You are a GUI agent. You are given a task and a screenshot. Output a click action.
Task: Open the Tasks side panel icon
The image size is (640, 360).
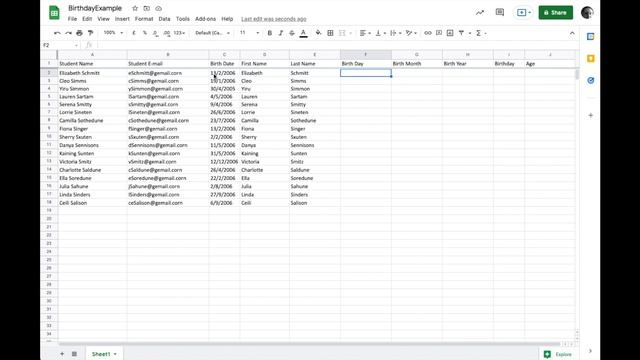tap(591, 80)
